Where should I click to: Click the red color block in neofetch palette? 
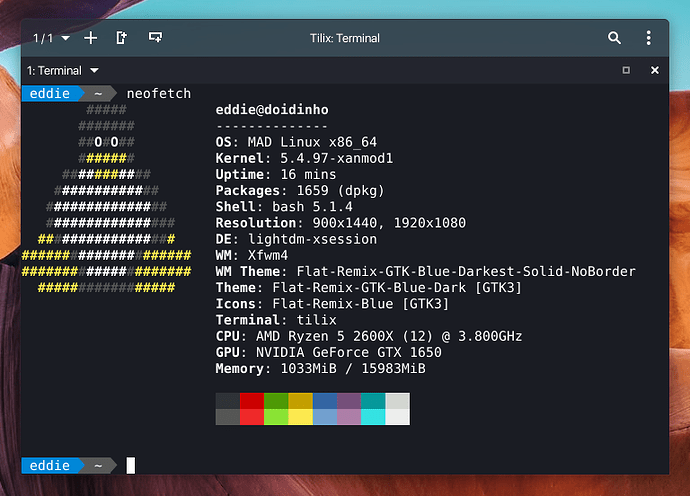tap(252, 409)
